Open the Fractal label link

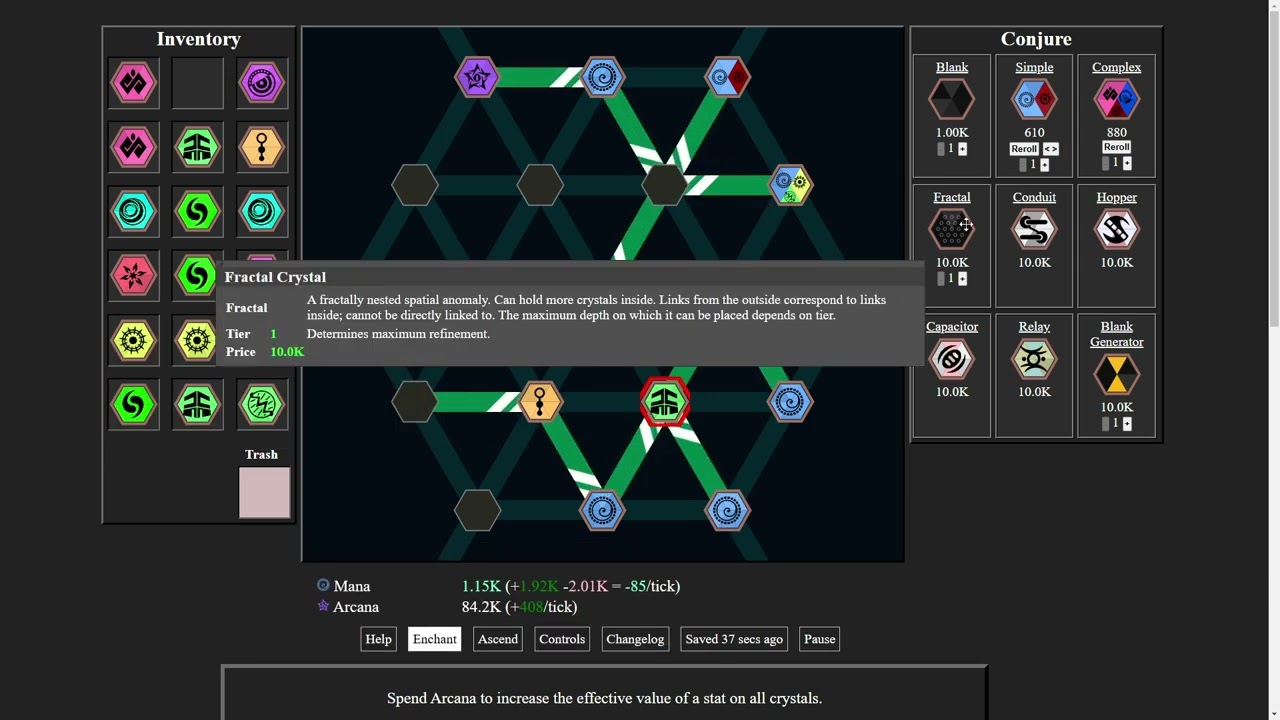pyautogui.click(x=952, y=197)
